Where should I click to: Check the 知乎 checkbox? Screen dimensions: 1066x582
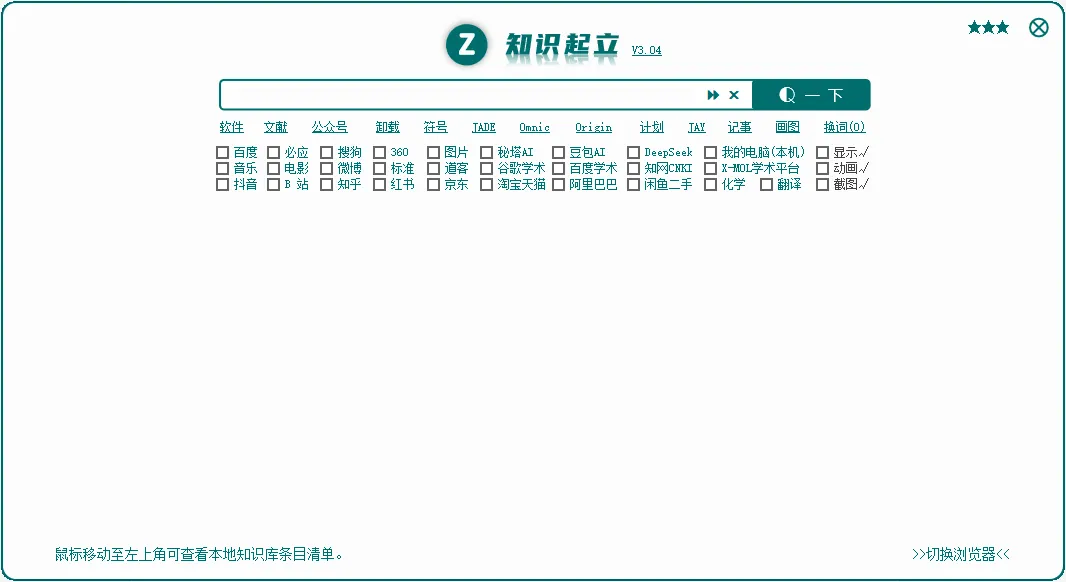tap(326, 184)
